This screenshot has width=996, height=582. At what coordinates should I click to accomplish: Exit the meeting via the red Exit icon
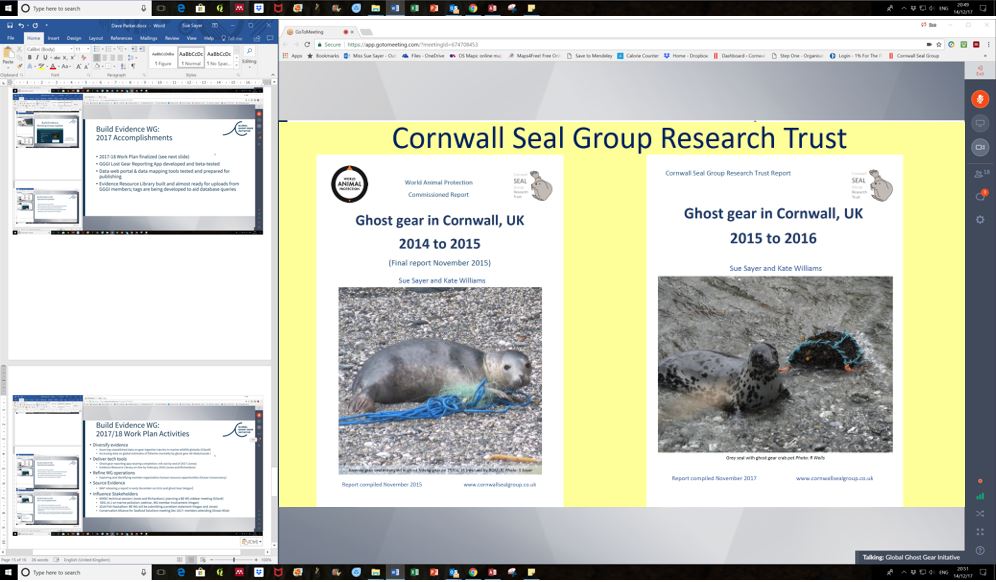tap(980, 71)
